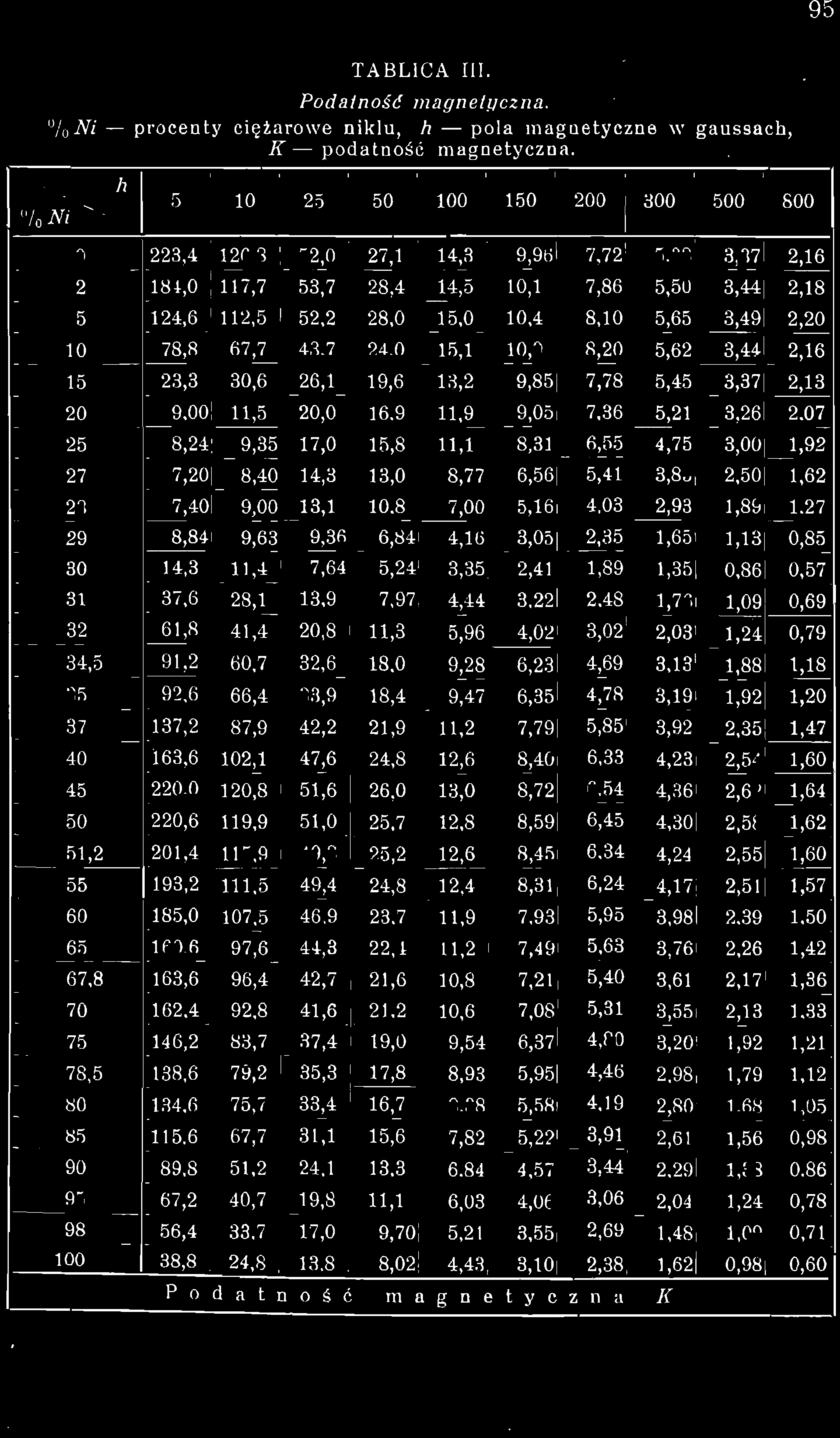Select the column header "150"
Image resolution: width=840 pixels, height=1438 pixels.
(x=521, y=201)
